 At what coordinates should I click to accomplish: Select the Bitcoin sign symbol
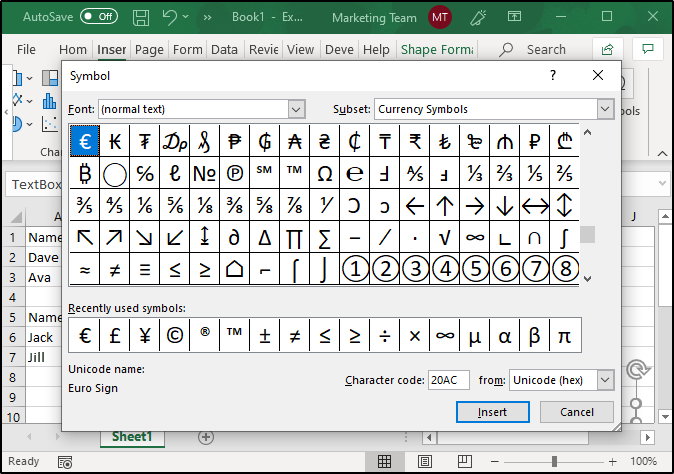pyautogui.click(x=85, y=173)
